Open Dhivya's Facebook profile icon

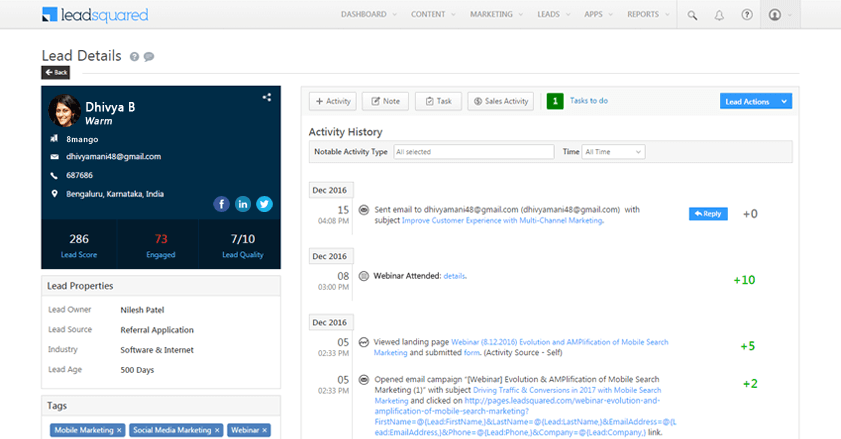(x=221, y=204)
